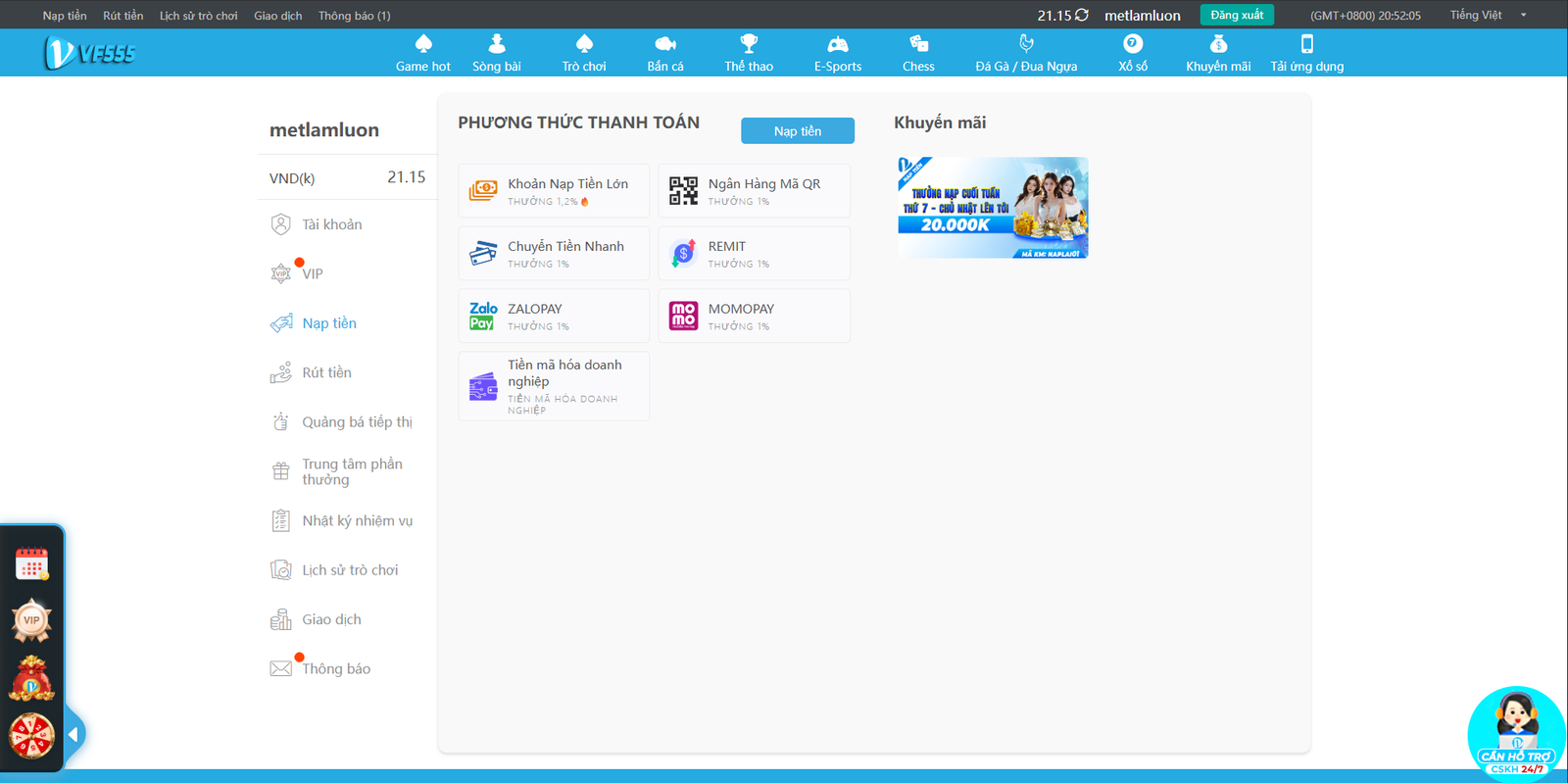Image resolution: width=1568 pixels, height=783 pixels.
Task: Open Chess dice icon
Action: pos(918,44)
